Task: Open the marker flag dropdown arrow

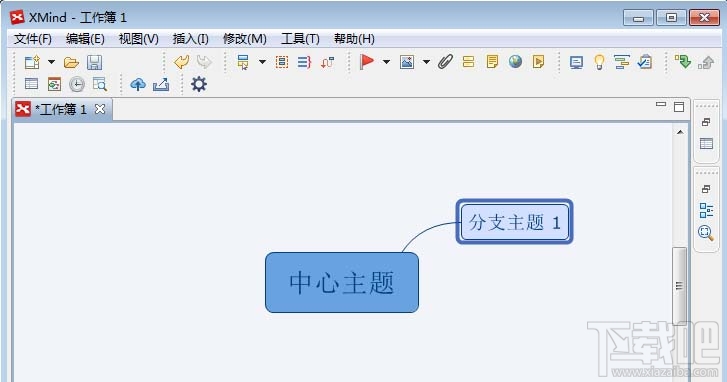Action: [386, 62]
